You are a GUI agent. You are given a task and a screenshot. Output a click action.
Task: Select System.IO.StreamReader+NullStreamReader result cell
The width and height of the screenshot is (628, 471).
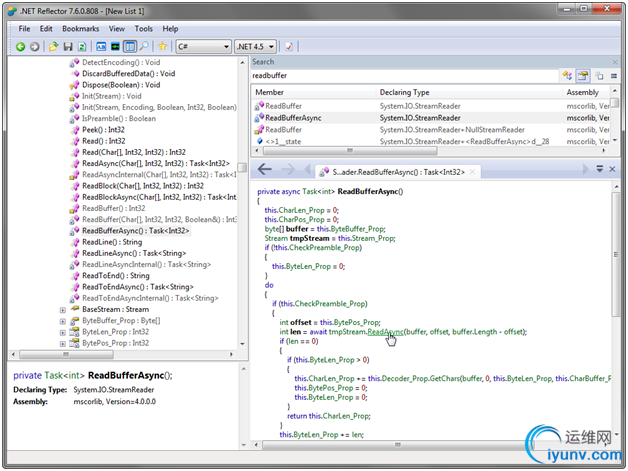[x=452, y=130]
